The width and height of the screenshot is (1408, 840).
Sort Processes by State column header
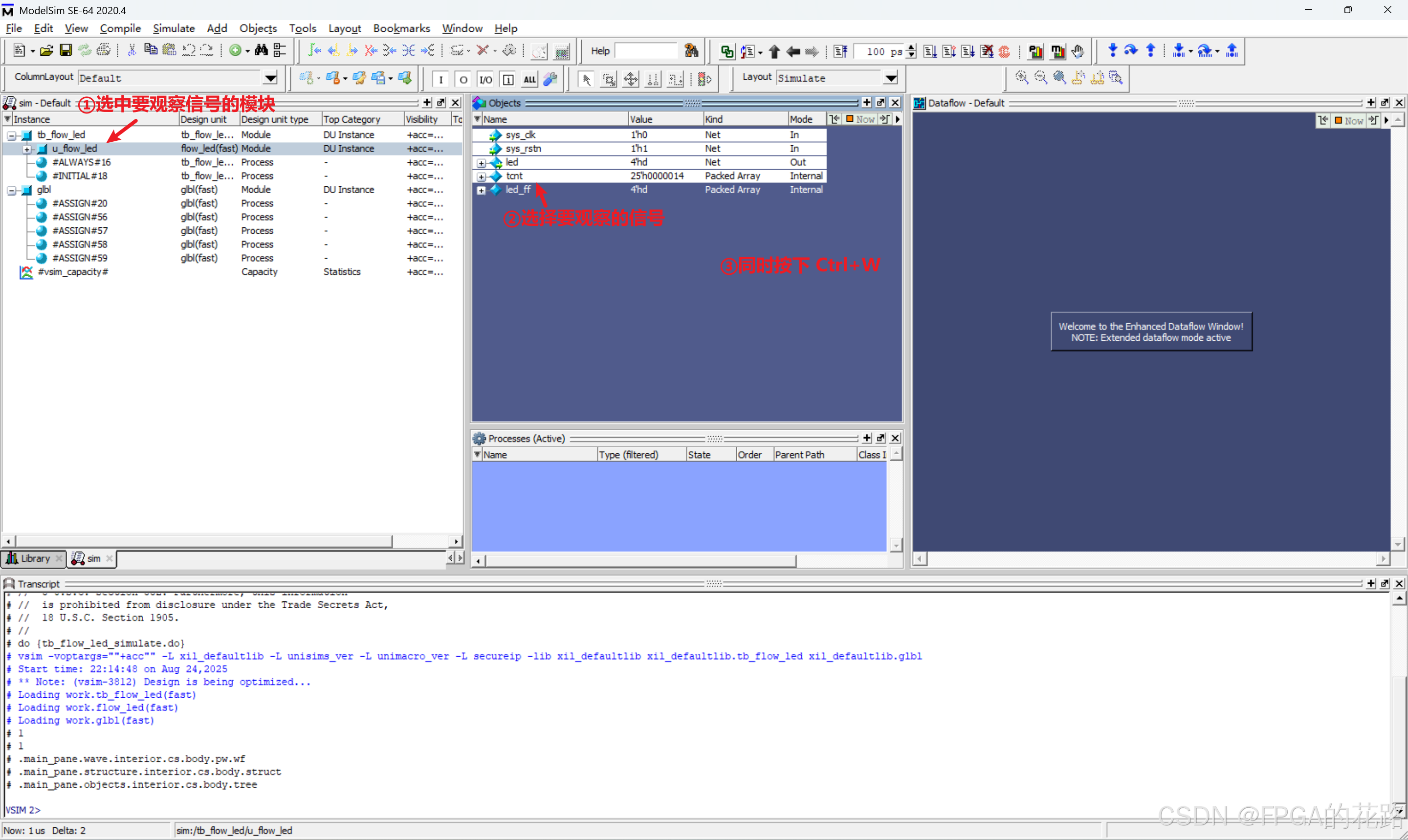click(711, 455)
